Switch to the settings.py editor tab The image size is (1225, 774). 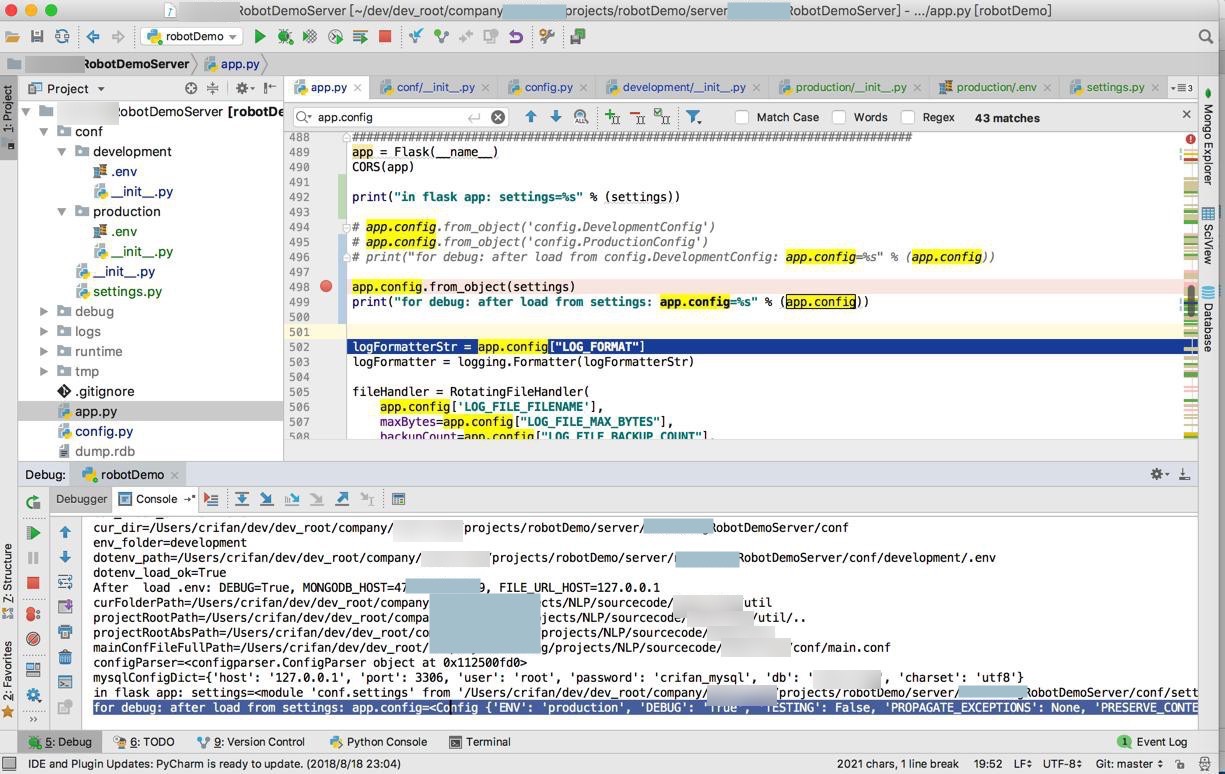point(1114,87)
